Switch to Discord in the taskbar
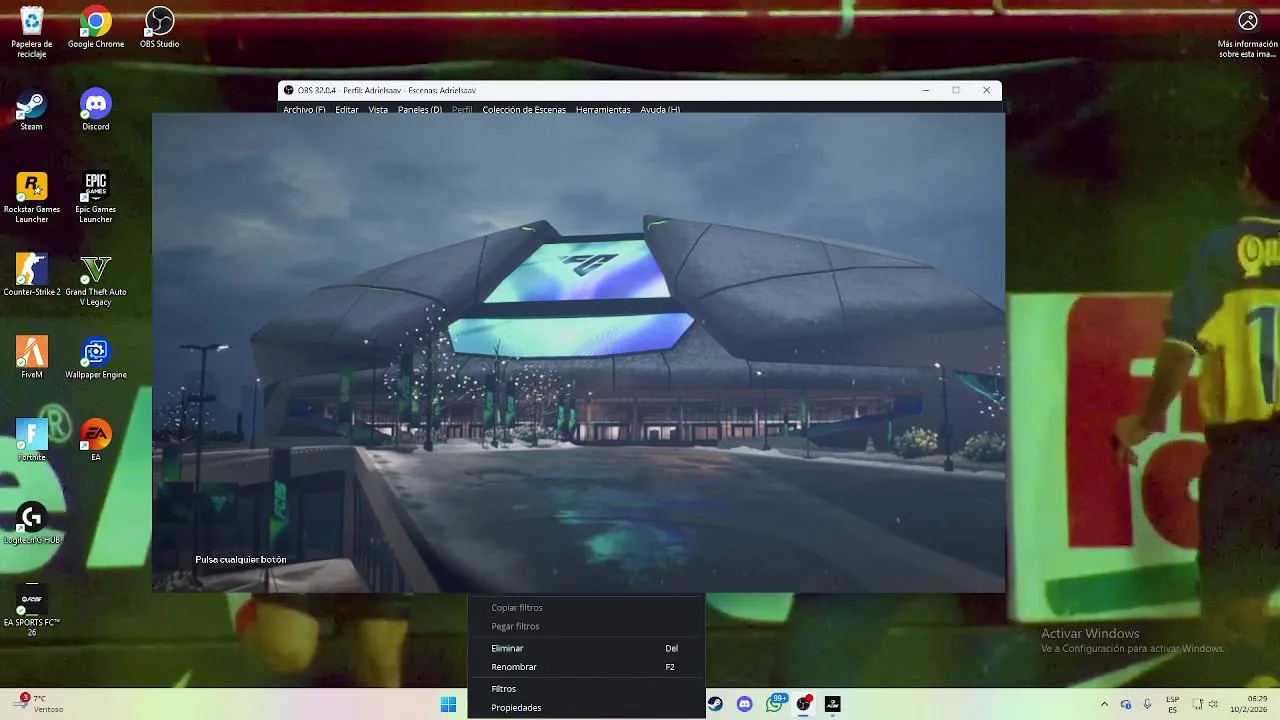 tap(744, 704)
